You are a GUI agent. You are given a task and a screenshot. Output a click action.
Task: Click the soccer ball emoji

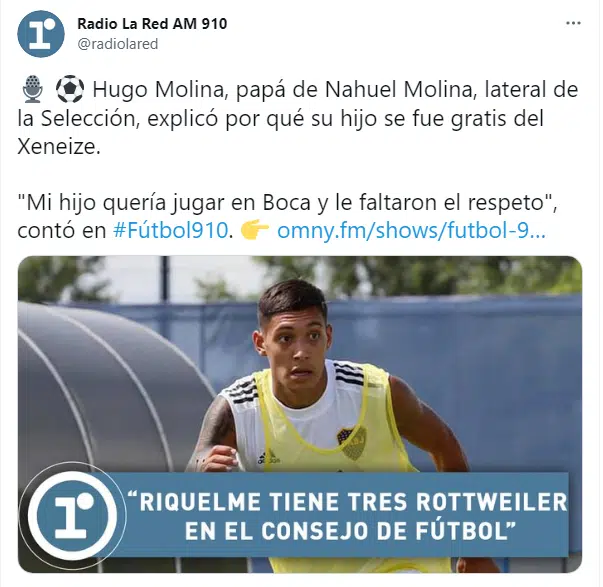click(x=70, y=89)
